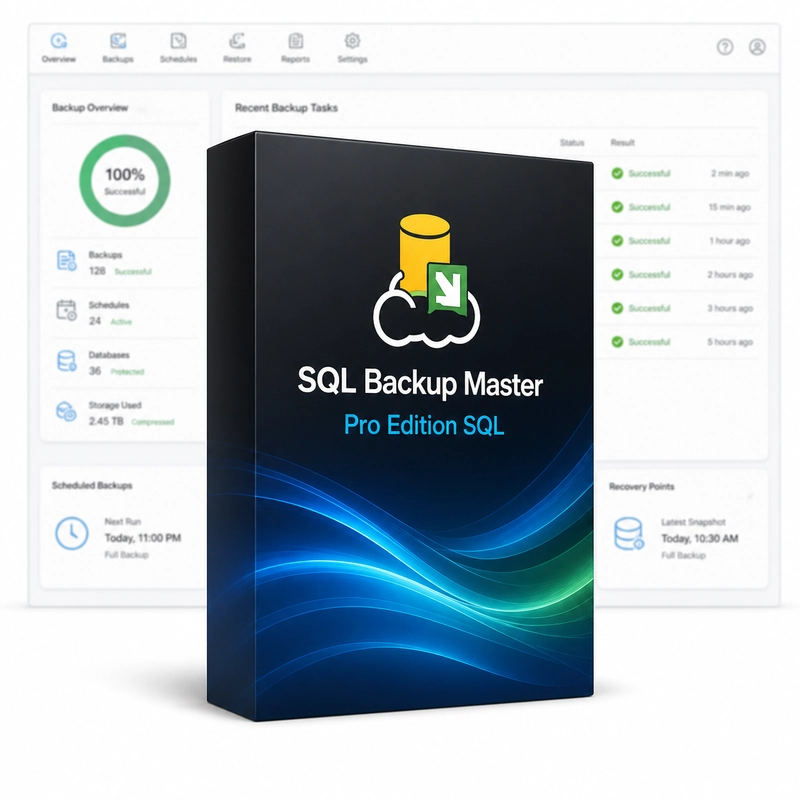Click the Schedules calendar icon in overview
Image resolution: width=800 pixels, height=800 pixels.
(66, 310)
